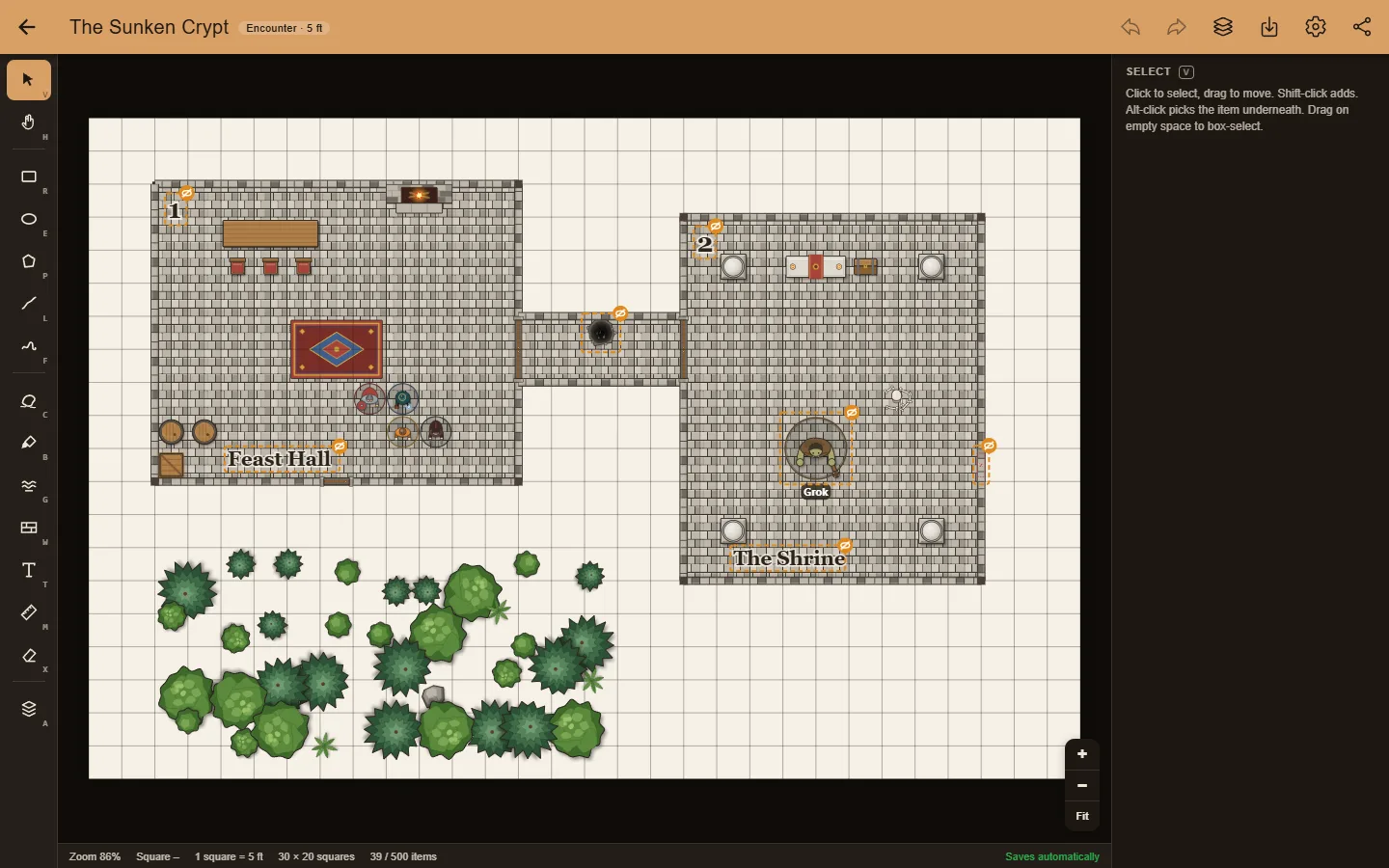The width and height of the screenshot is (1389, 868).
Task: Click Zoom 86% in status bar
Action: [x=95, y=856]
